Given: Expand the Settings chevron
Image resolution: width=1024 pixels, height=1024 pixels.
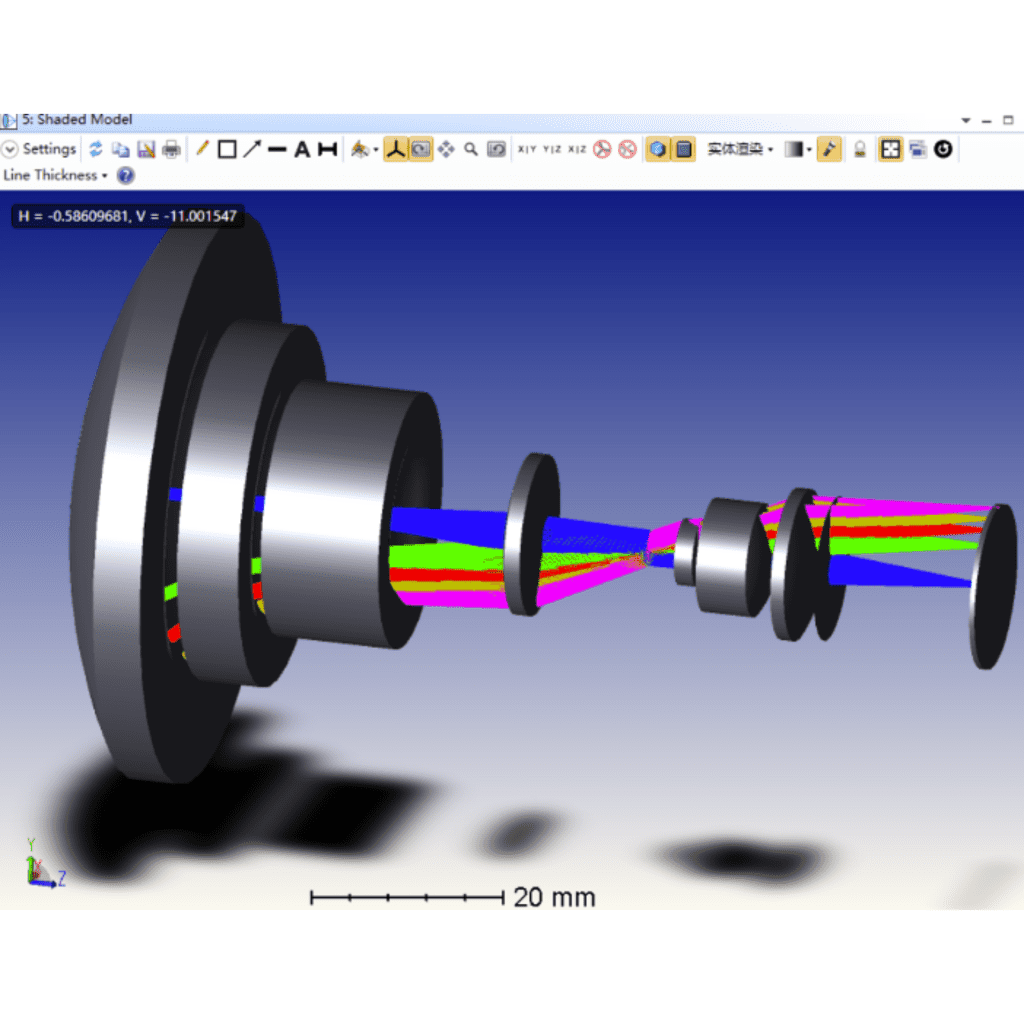Looking at the screenshot, I should click(x=10, y=149).
